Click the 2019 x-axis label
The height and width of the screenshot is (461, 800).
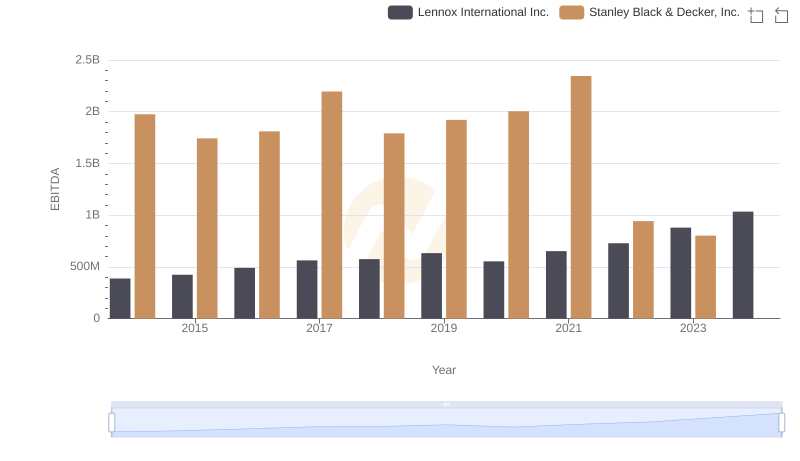pos(444,328)
